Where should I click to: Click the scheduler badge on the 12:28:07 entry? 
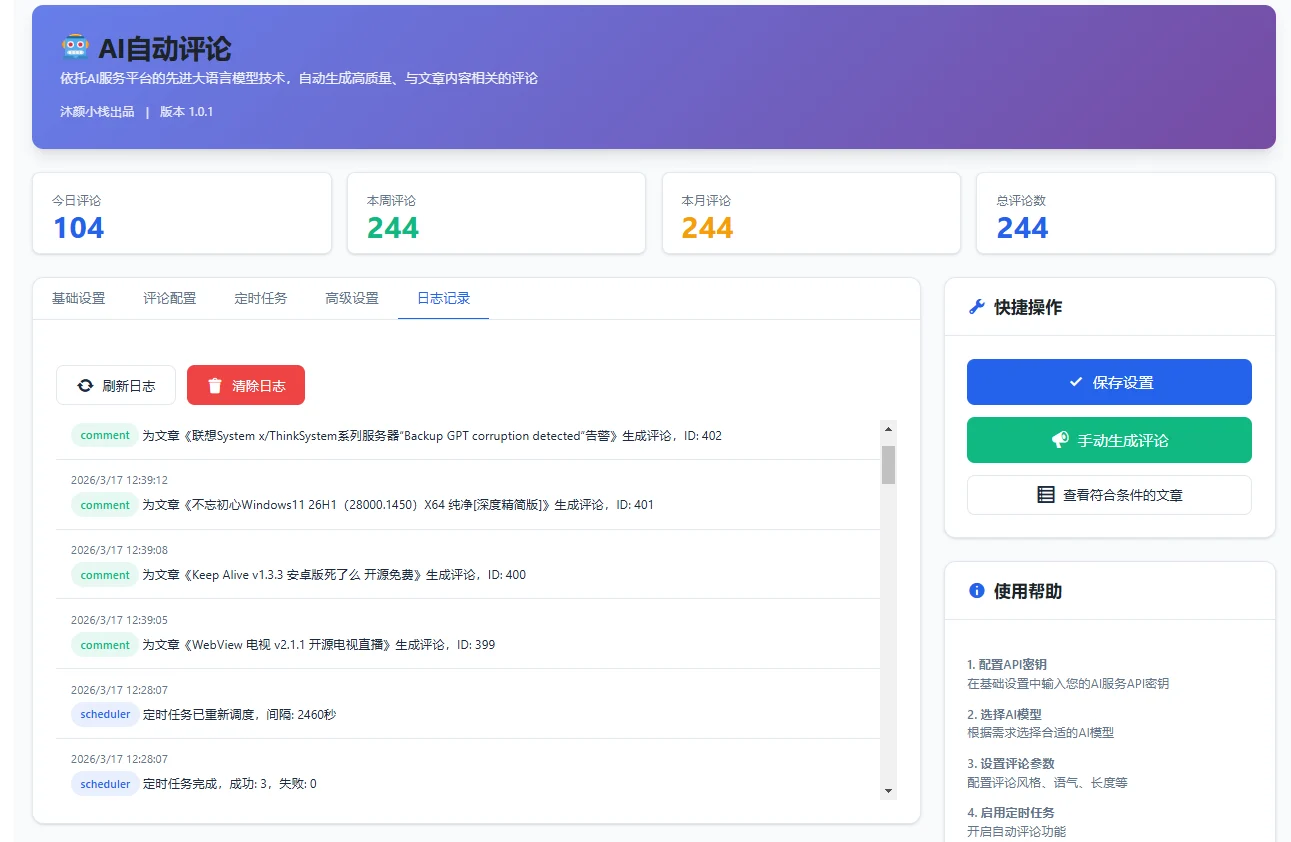[x=104, y=714]
